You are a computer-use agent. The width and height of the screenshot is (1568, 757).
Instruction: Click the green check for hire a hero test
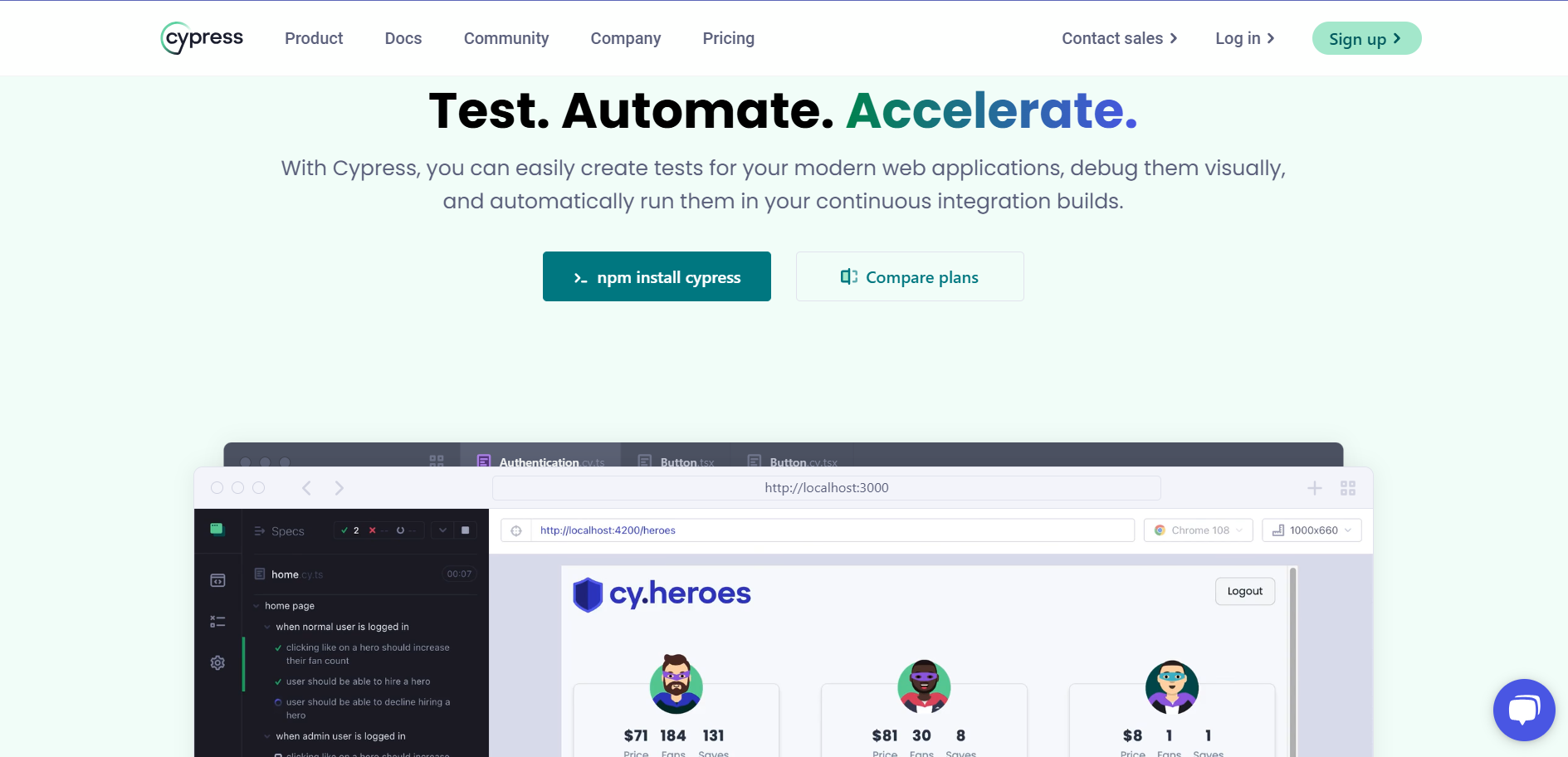click(278, 681)
